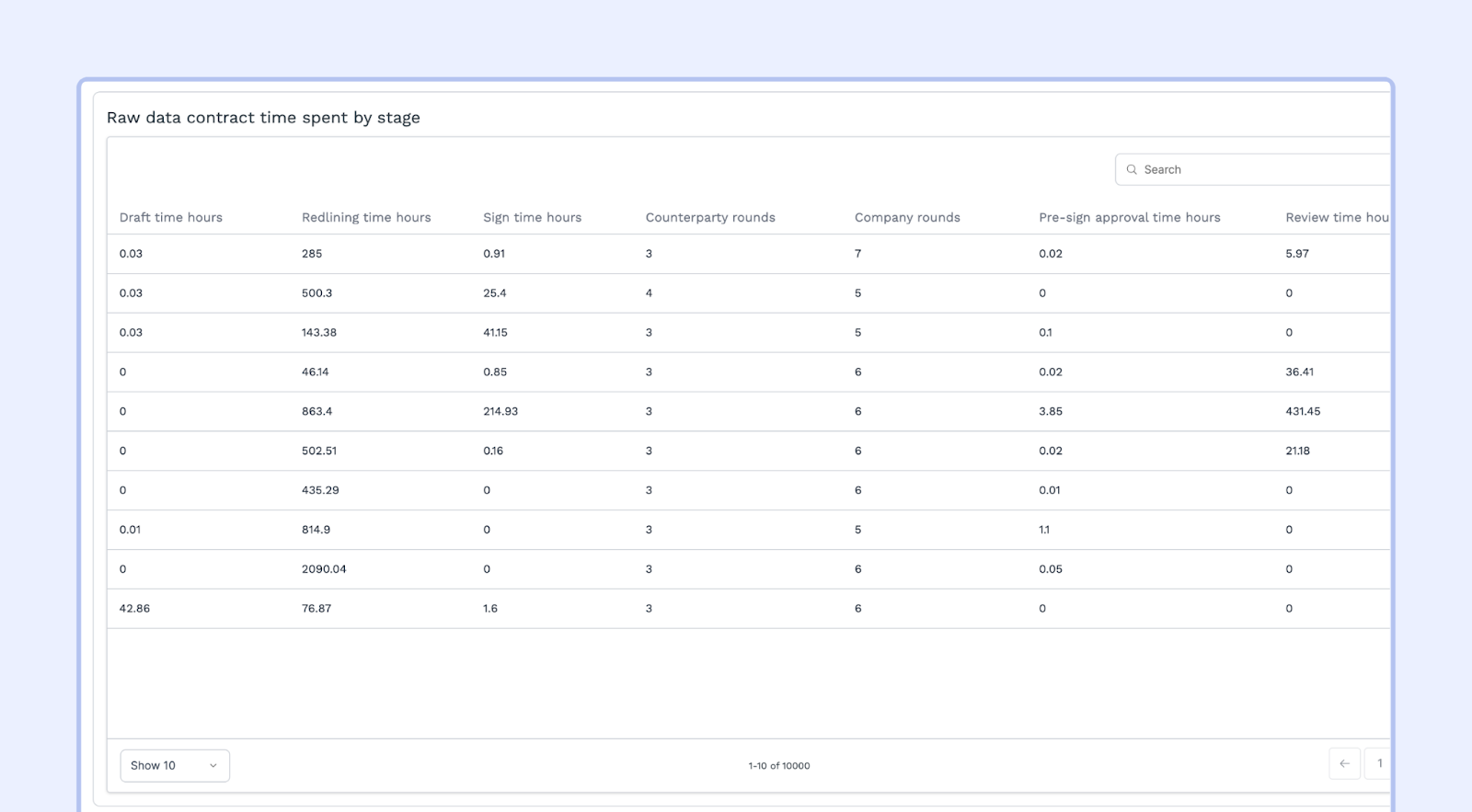
Task: Click the Sign time hours header
Action: point(532,218)
